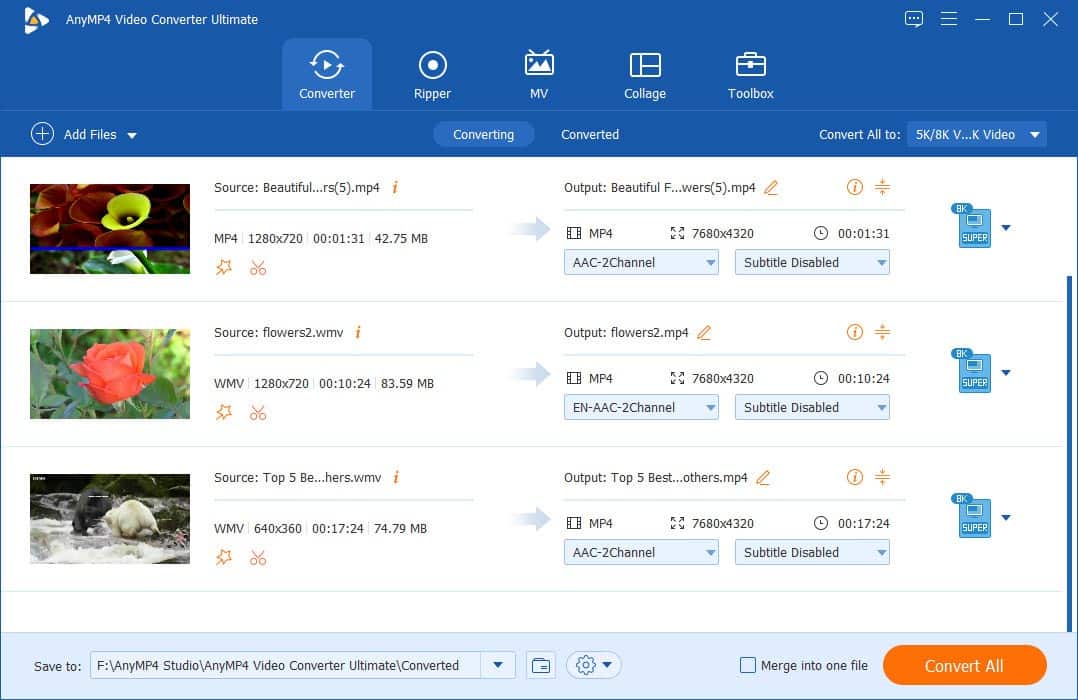
Task: Switch to the Ripper tab
Action: pyautogui.click(x=432, y=75)
